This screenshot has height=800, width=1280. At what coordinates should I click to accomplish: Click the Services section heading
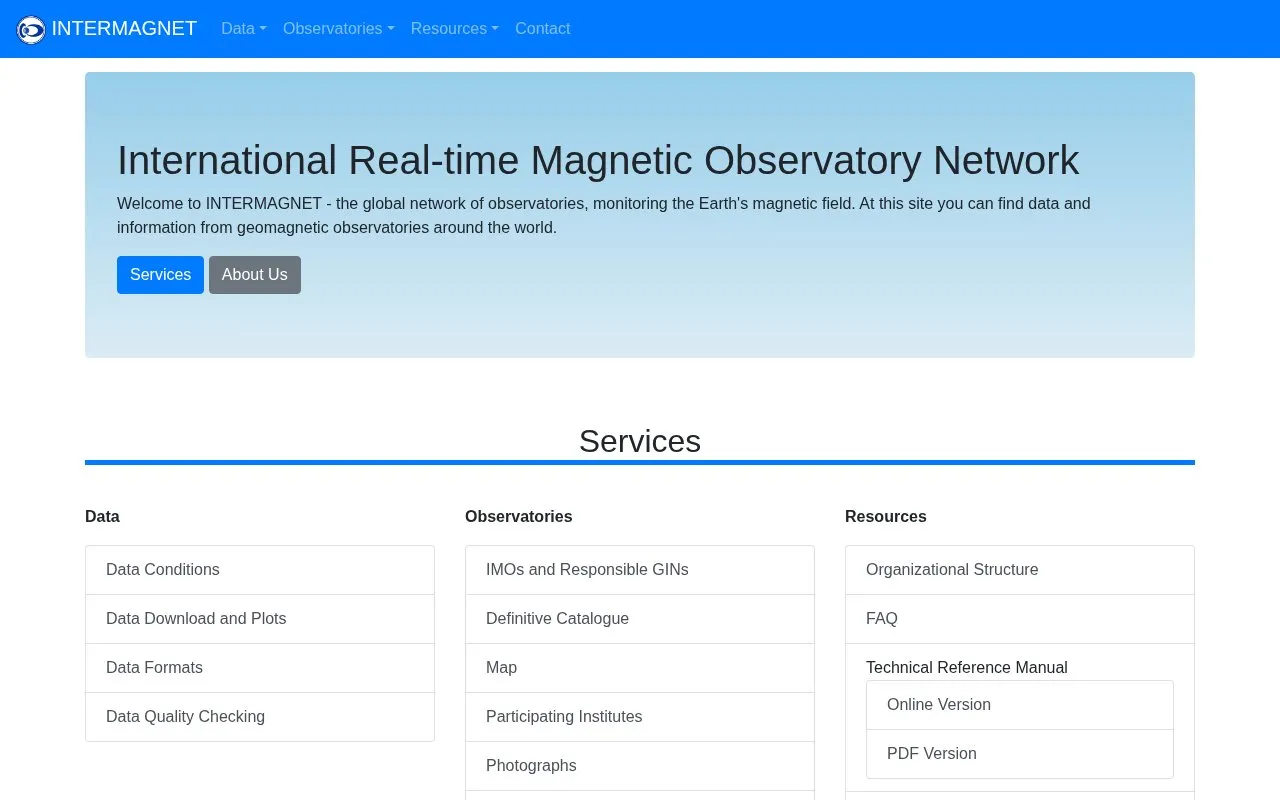pos(640,441)
